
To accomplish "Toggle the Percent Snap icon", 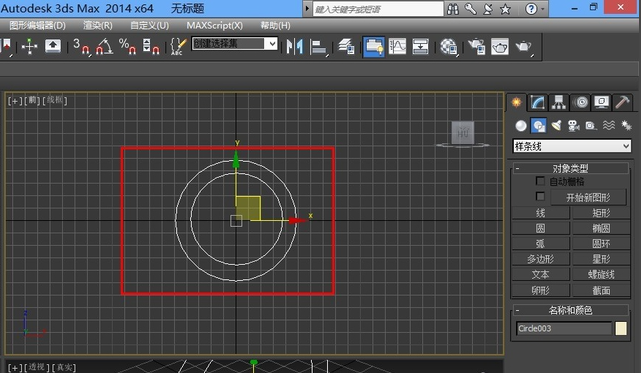I will [x=127, y=46].
